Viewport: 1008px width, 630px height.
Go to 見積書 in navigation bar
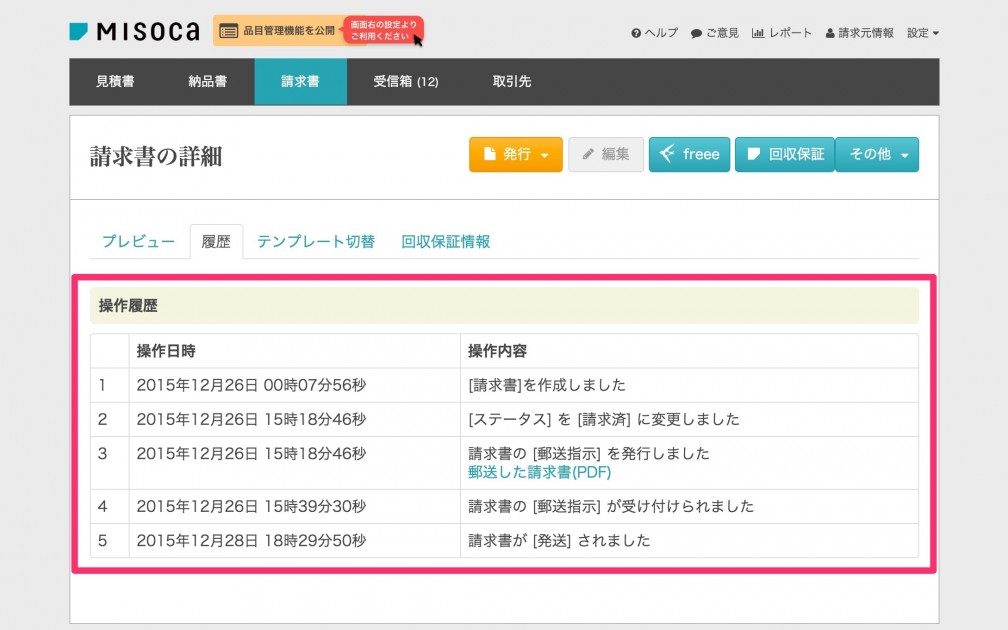(115, 82)
